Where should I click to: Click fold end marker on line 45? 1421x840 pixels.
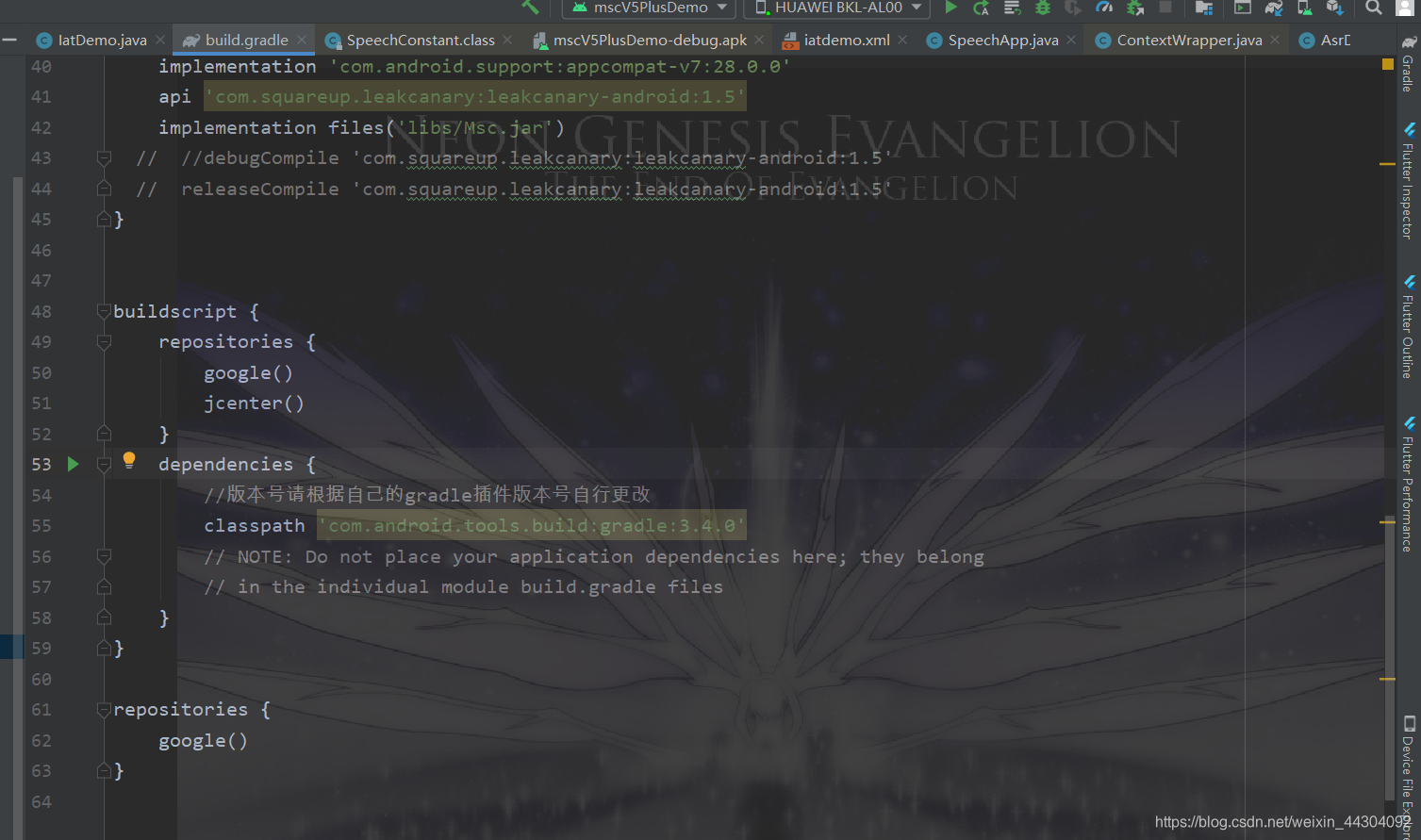tap(104, 219)
